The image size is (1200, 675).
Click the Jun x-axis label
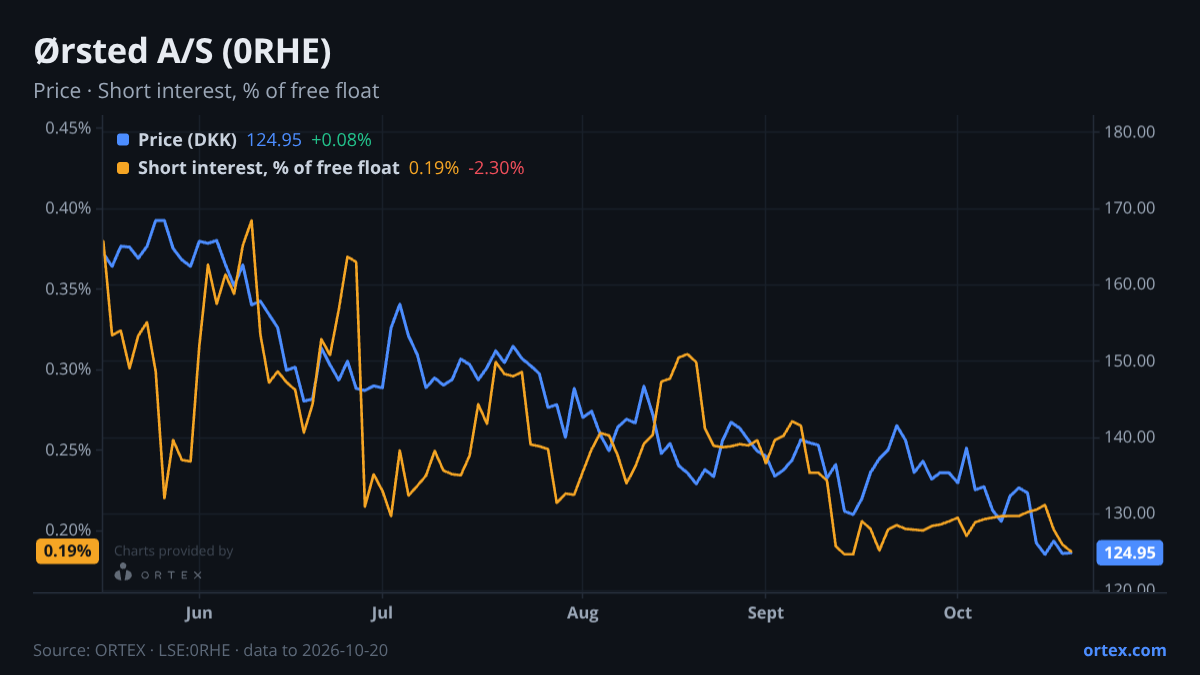click(x=199, y=612)
